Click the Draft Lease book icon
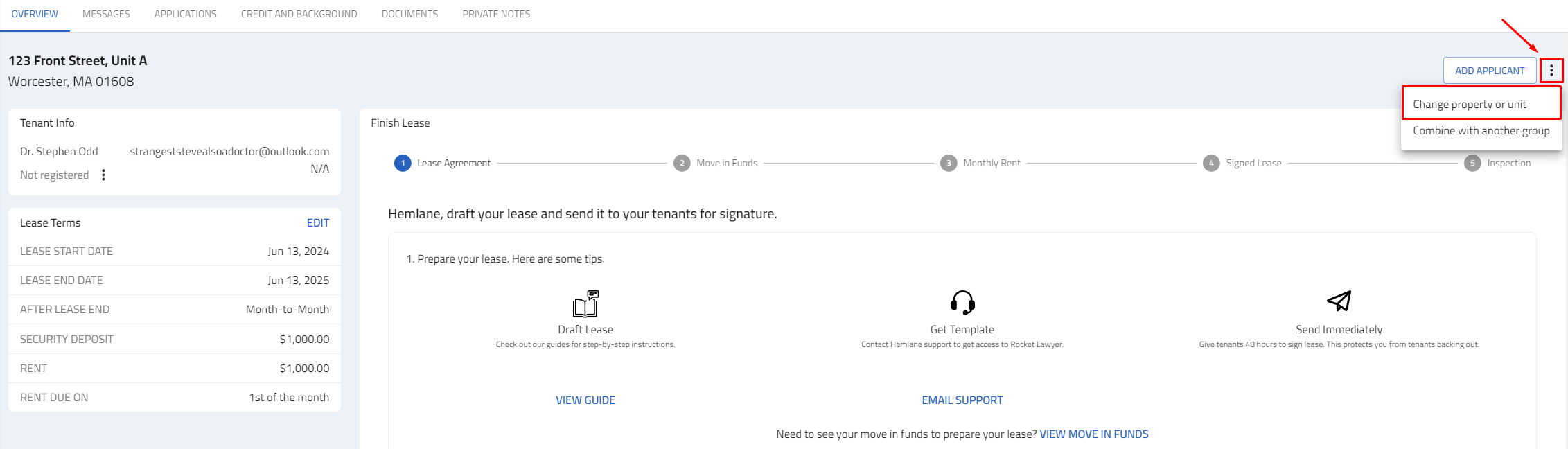The height and width of the screenshot is (449, 1568). coord(585,303)
